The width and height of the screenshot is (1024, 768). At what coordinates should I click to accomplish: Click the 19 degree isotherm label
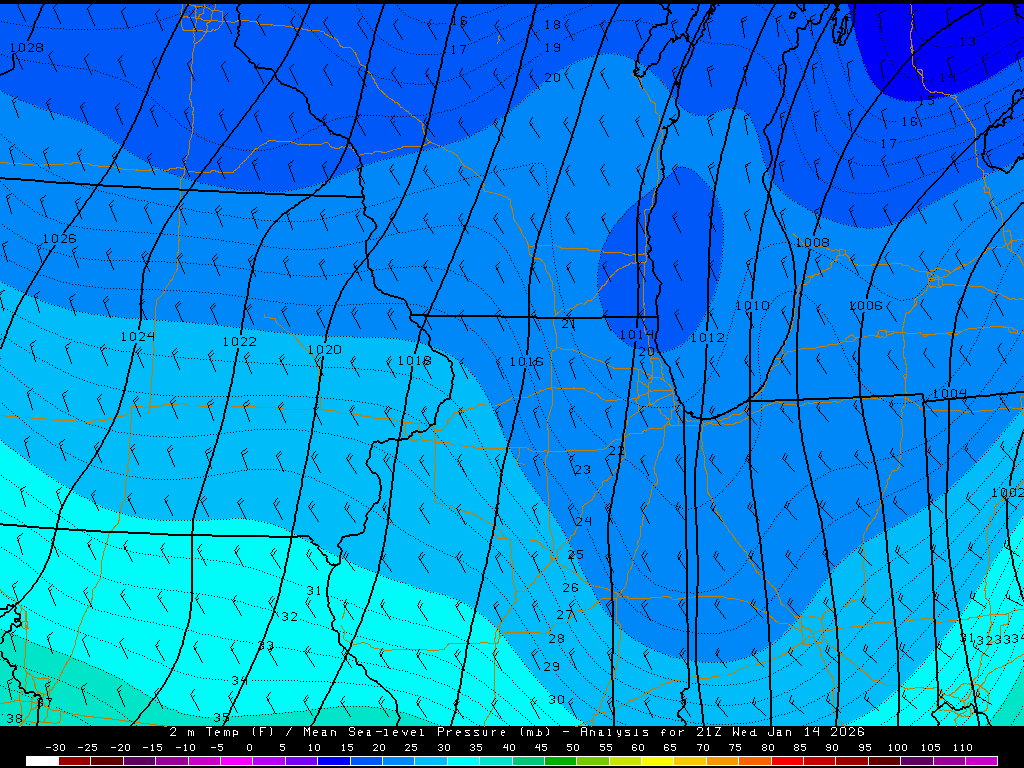(552, 47)
